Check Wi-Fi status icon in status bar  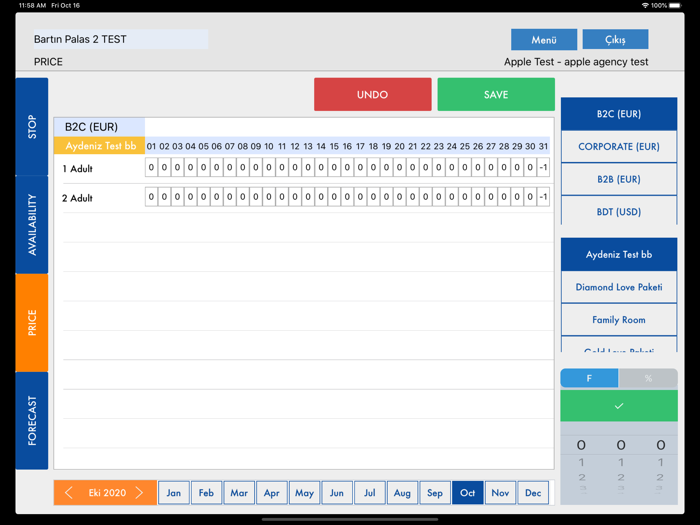(645, 5)
